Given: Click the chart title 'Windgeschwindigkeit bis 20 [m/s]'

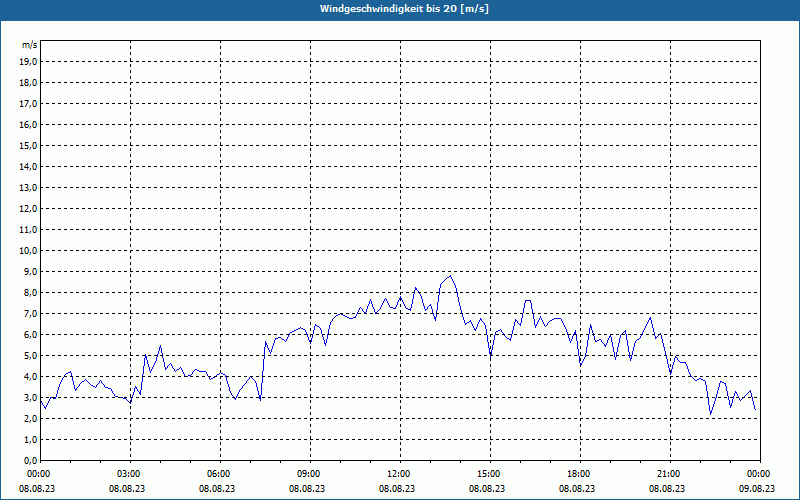Looking at the screenshot, I should point(404,9).
